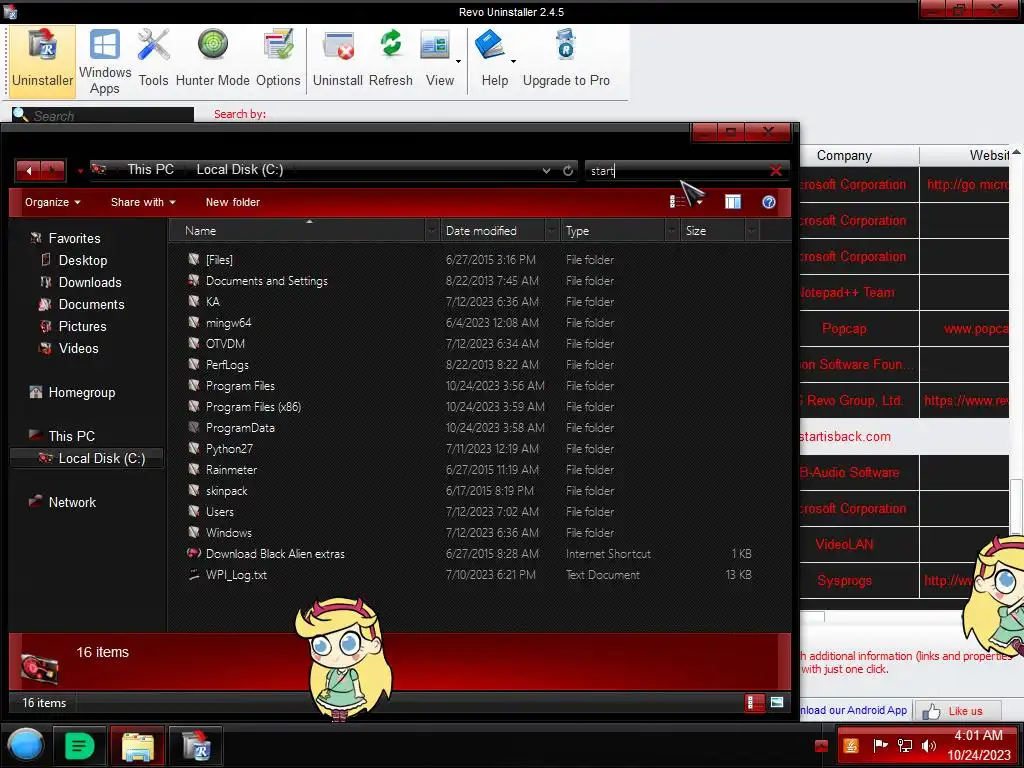
Task: Change the view layout in Explorer
Action: [x=677, y=202]
